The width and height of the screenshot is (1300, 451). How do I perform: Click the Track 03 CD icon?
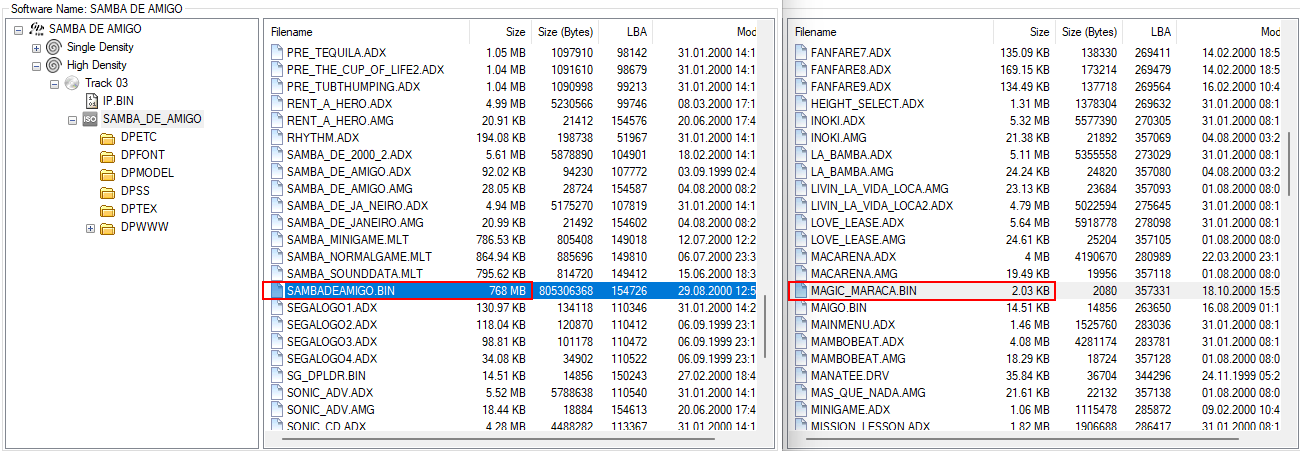[x=72, y=83]
